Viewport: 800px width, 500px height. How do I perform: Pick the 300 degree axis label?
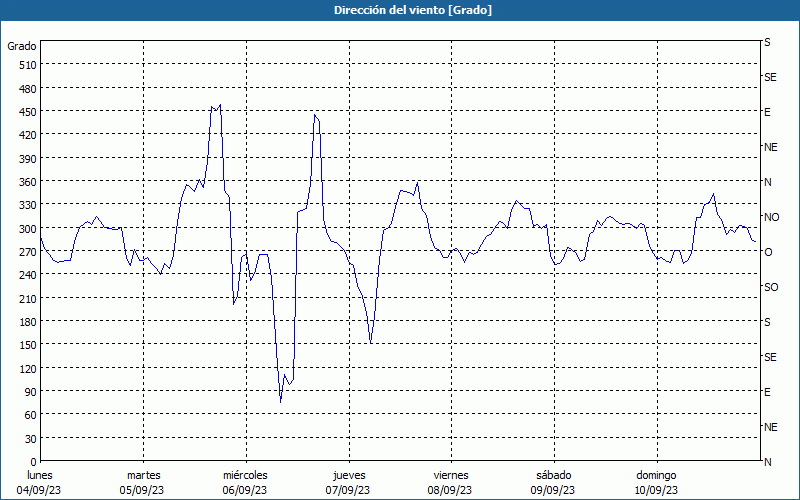28,229
